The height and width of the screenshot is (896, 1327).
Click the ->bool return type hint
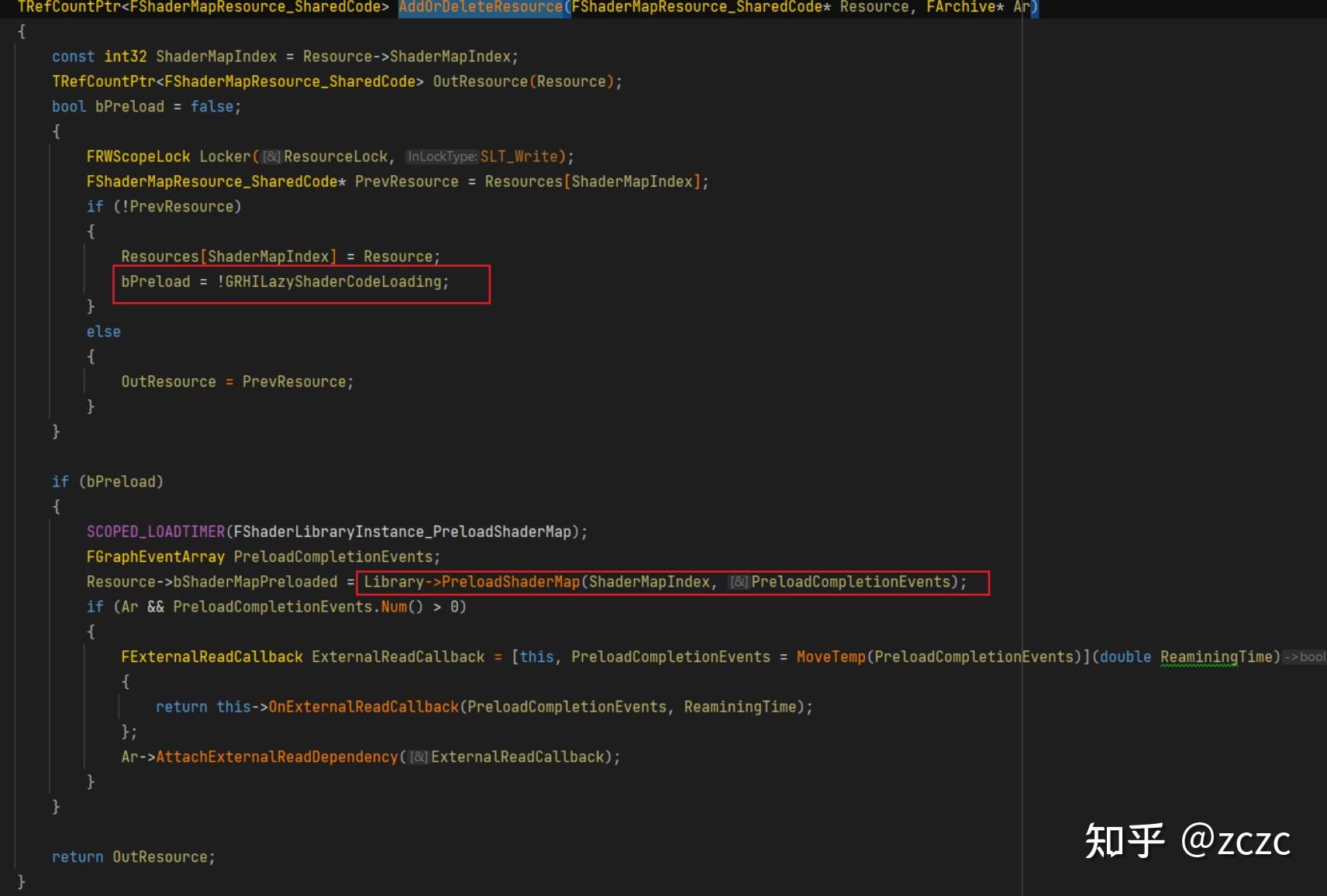click(x=1305, y=657)
